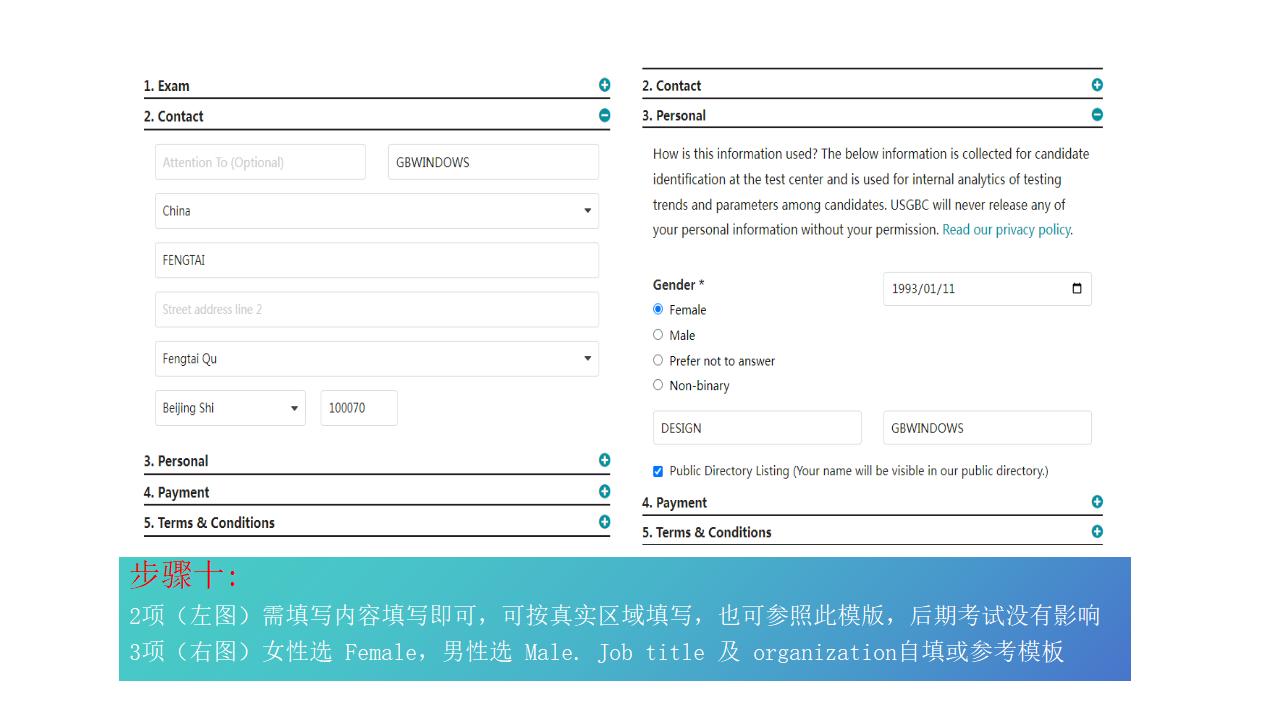
Task: Choose Prefer not to answer option
Action: coord(658,360)
